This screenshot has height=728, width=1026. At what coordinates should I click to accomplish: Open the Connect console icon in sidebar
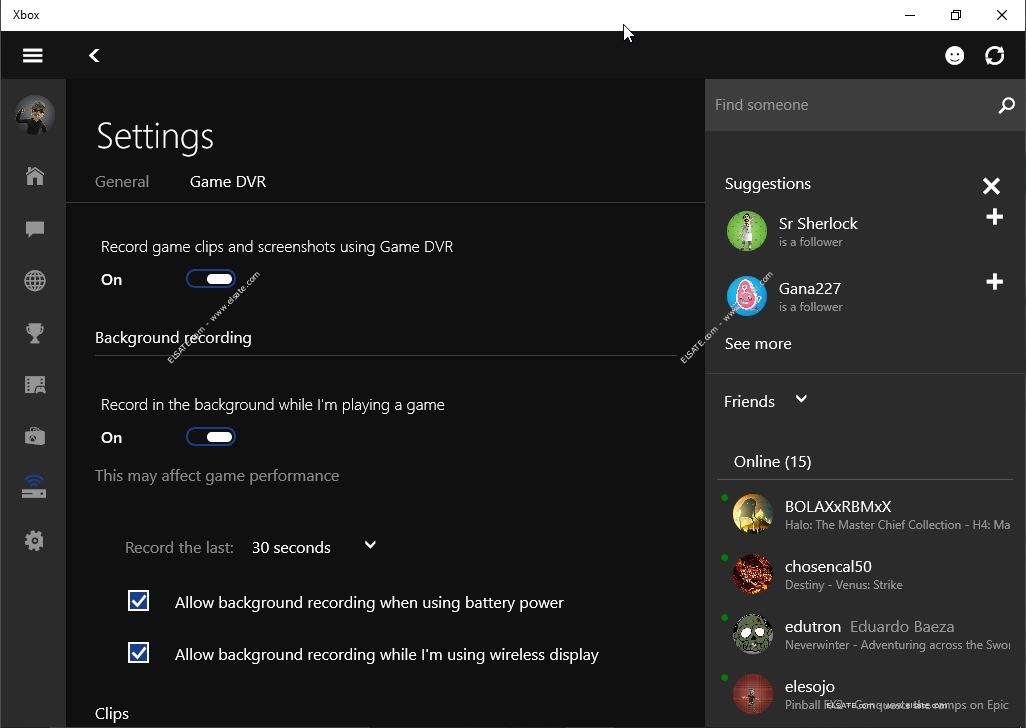pos(34,487)
